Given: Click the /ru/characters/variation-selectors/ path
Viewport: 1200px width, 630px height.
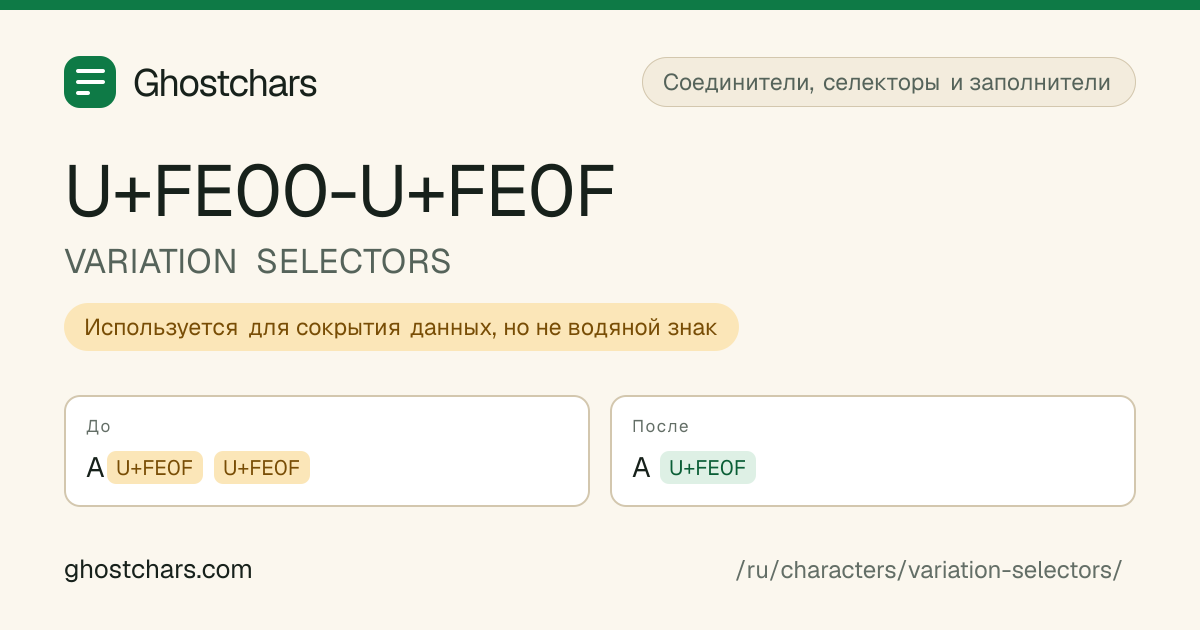Looking at the screenshot, I should (929, 570).
